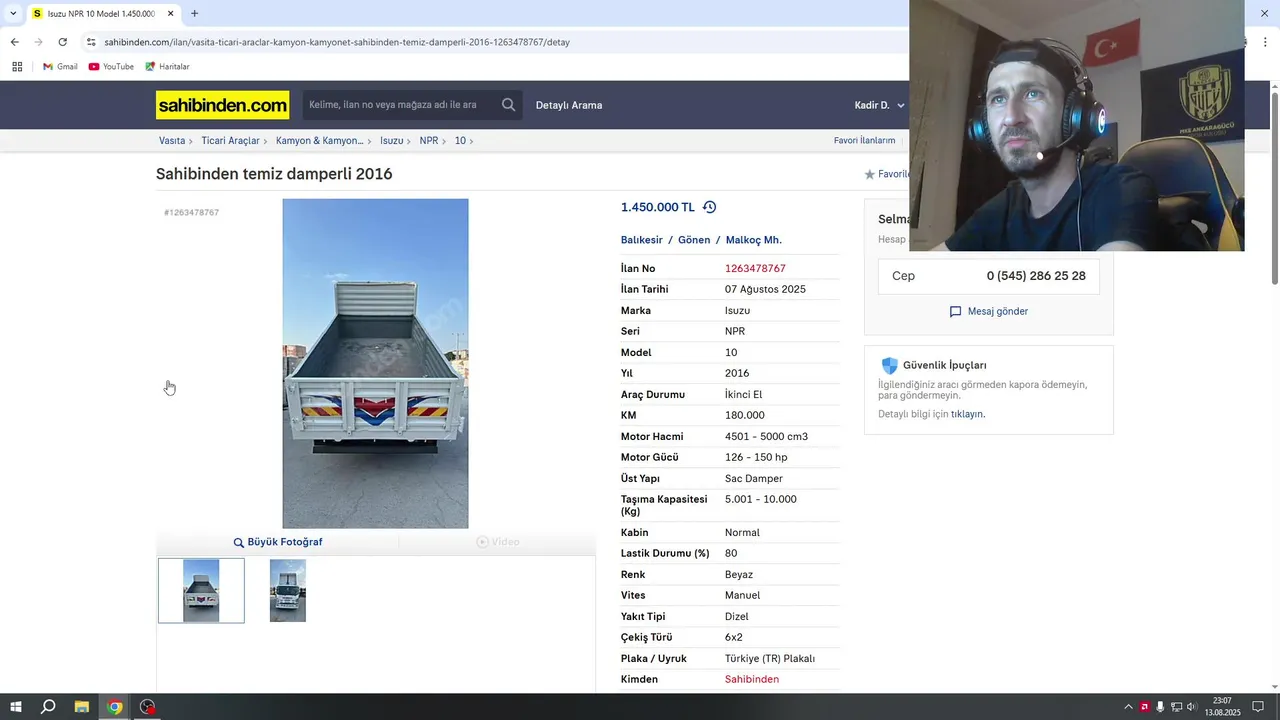Click Gönen district link
The image size is (1280, 720).
[694, 240]
